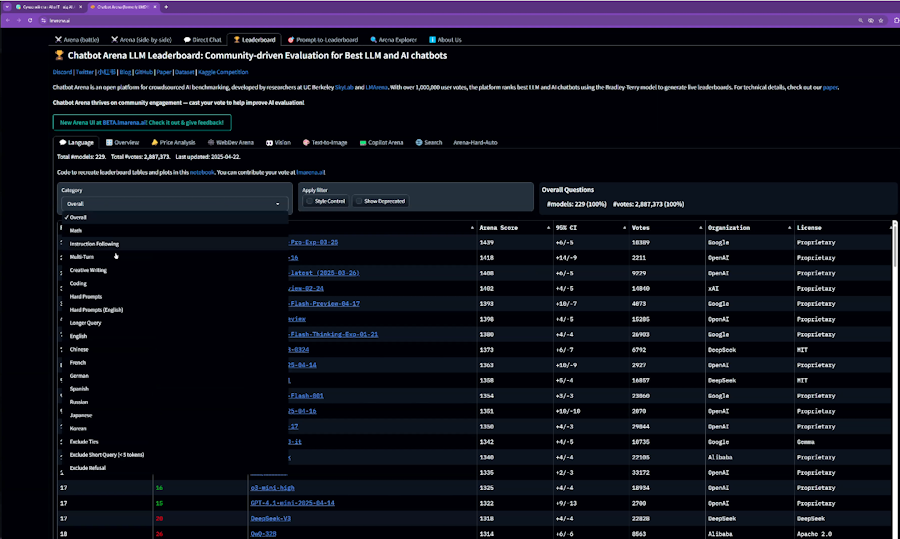
Task: Click the License column header
Action: click(809, 228)
